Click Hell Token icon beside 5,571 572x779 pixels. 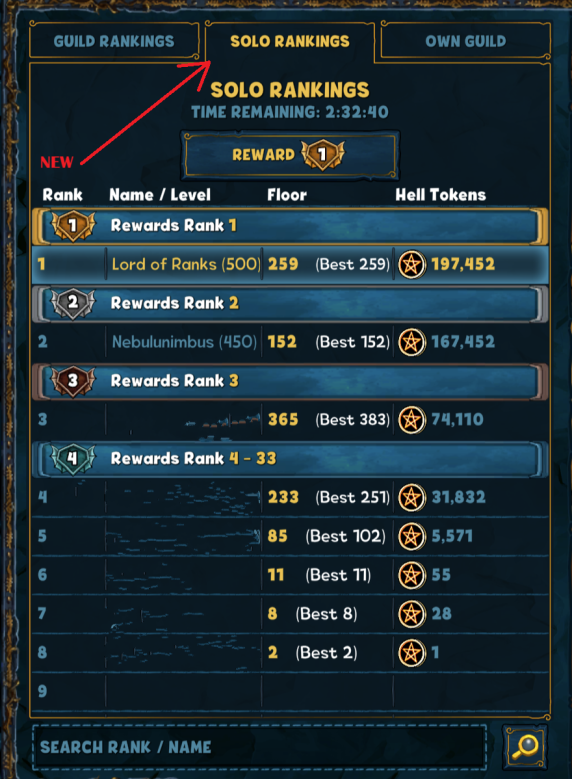pos(411,536)
